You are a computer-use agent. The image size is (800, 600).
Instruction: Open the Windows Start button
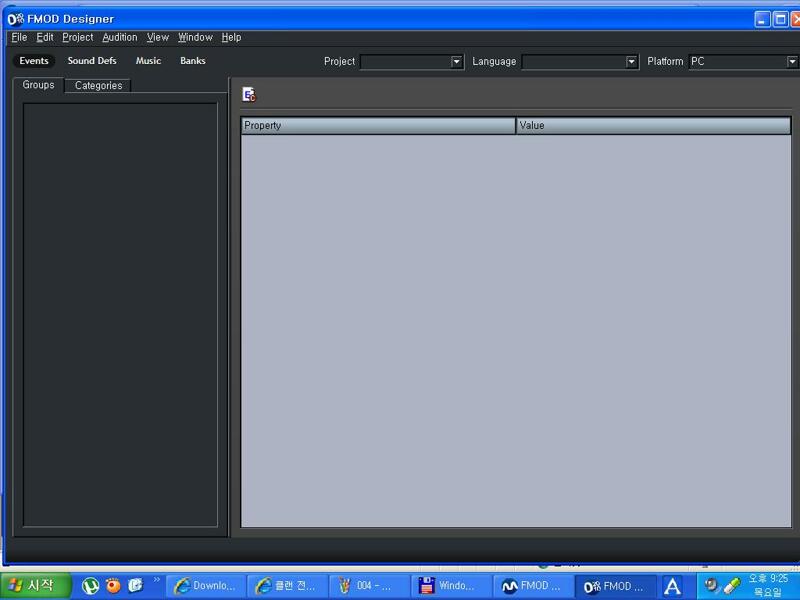[36, 586]
